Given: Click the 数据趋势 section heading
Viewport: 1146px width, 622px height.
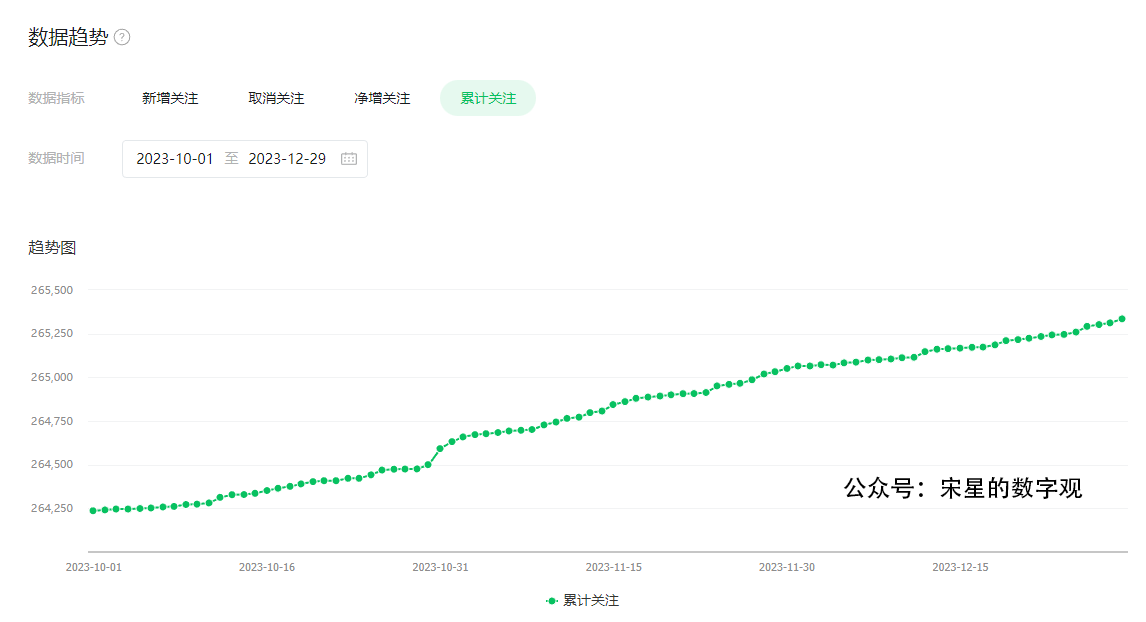Looking at the screenshot, I should 68,38.
